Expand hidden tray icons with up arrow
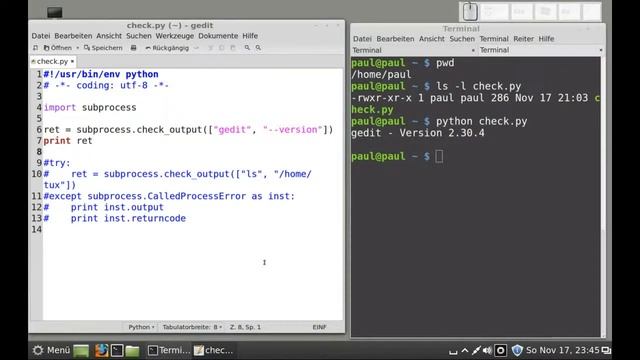The height and width of the screenshot is (360, 640). click(x=465, y=350)
